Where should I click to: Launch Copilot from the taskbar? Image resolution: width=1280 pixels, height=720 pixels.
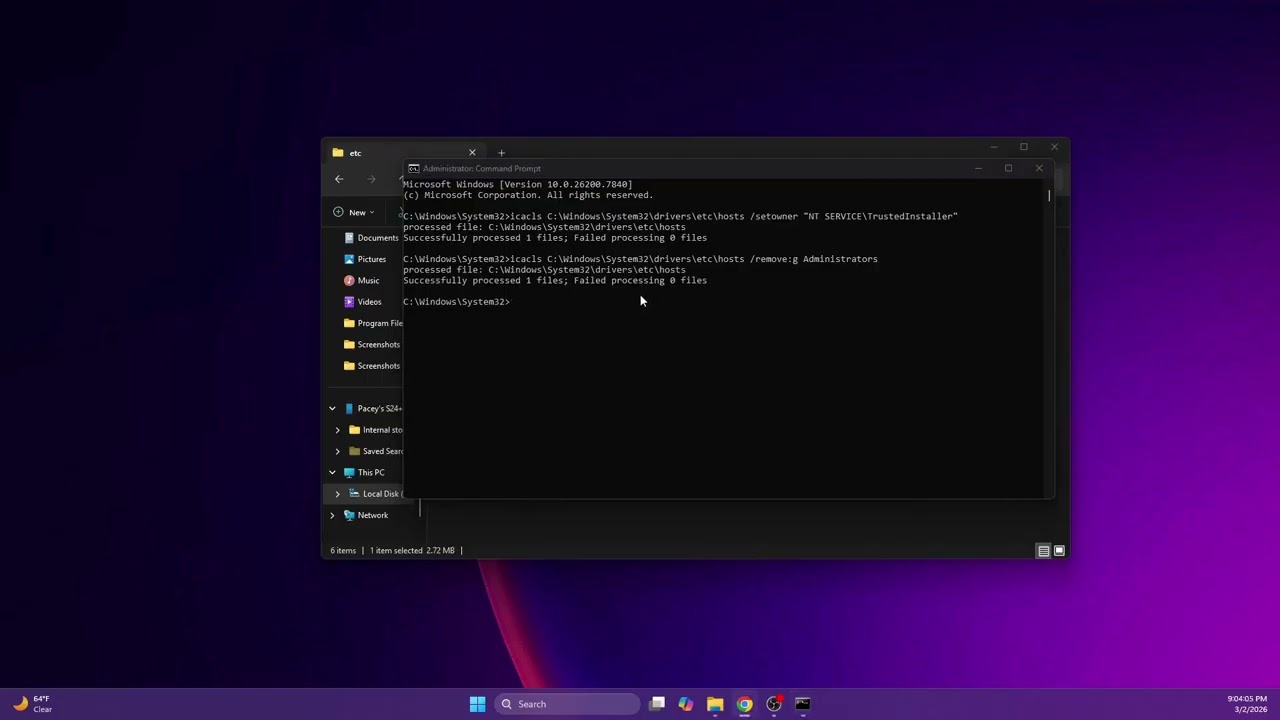click(x=686, y=704)
